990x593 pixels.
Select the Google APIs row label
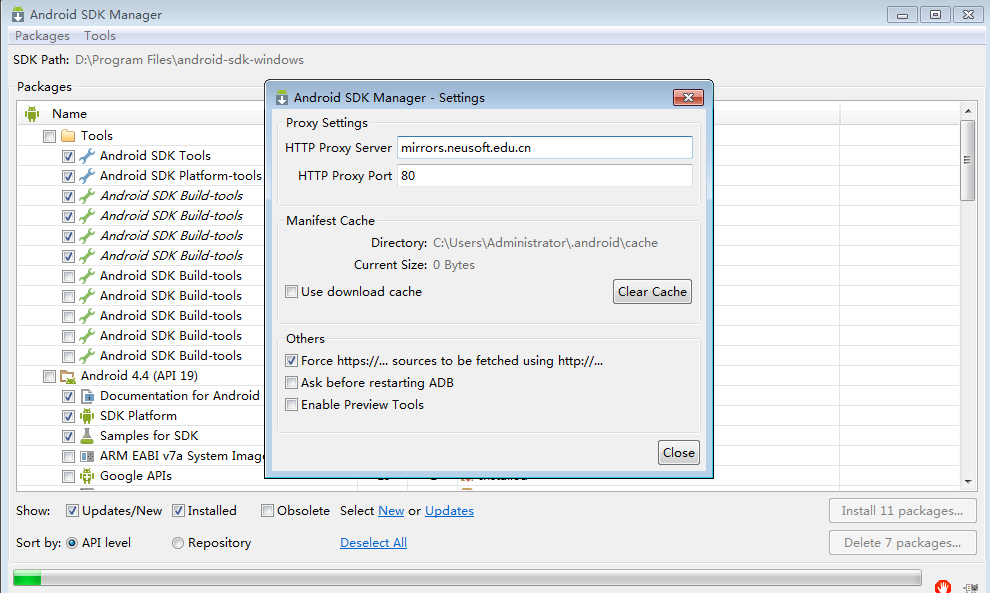pos(136,476)
